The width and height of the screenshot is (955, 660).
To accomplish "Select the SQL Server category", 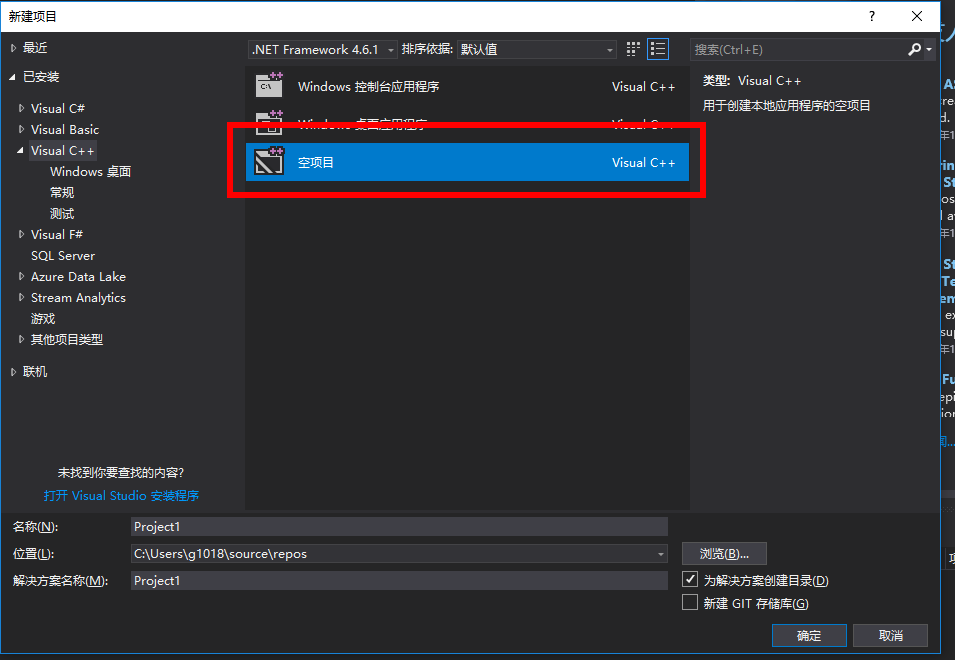I will tap(63, 256).
